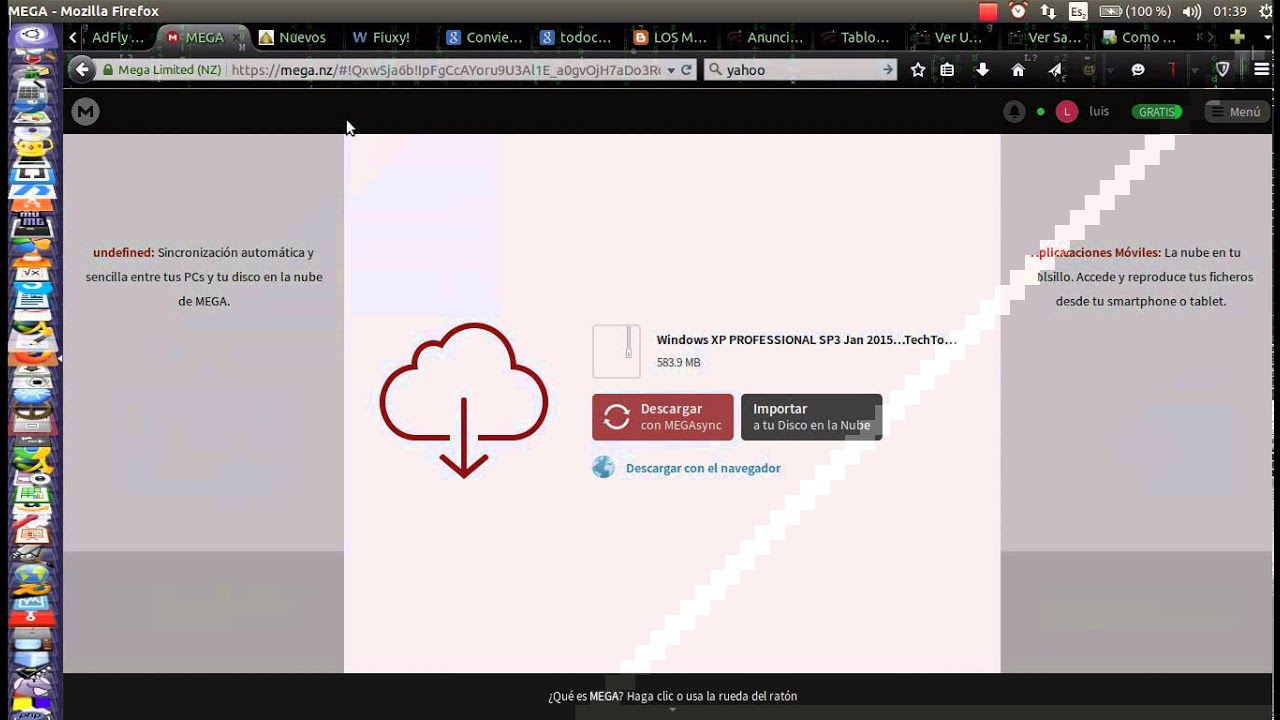Click Descargar con el navegador link

click(x=703, y=468)
